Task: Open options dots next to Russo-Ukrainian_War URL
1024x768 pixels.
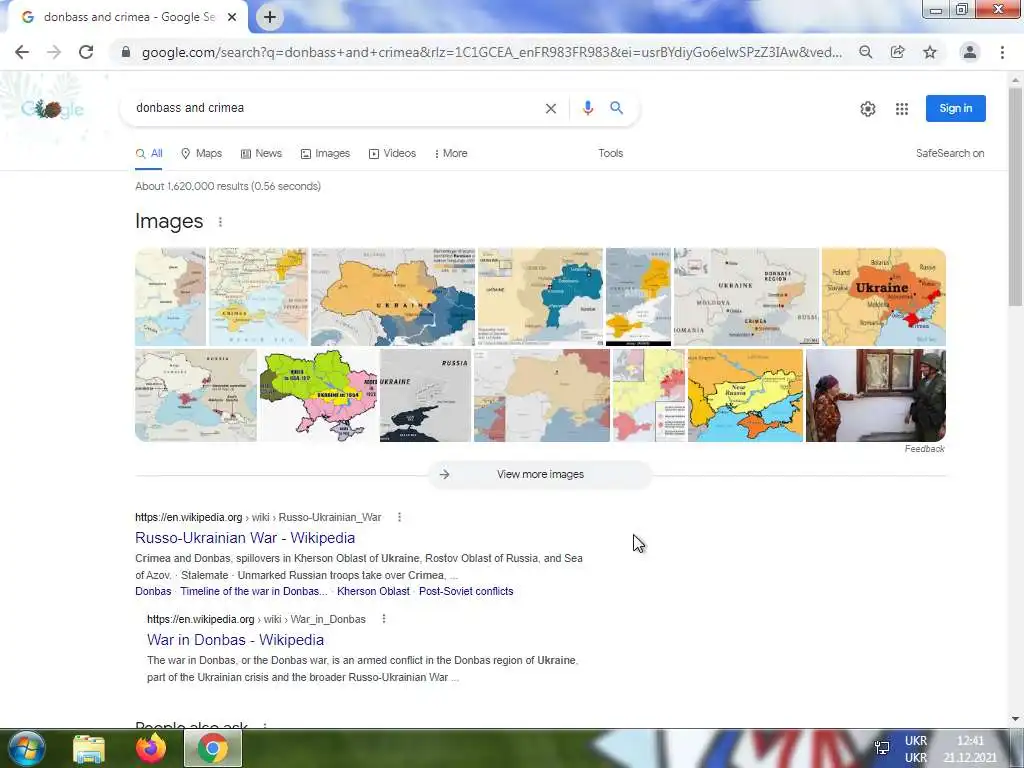Action: click(399, 517)
